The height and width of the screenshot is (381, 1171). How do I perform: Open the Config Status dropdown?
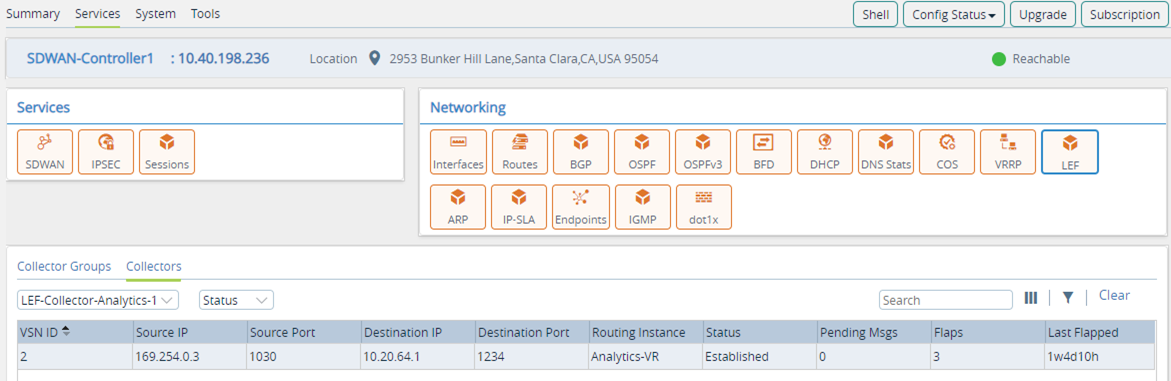[x=954, y=14]
